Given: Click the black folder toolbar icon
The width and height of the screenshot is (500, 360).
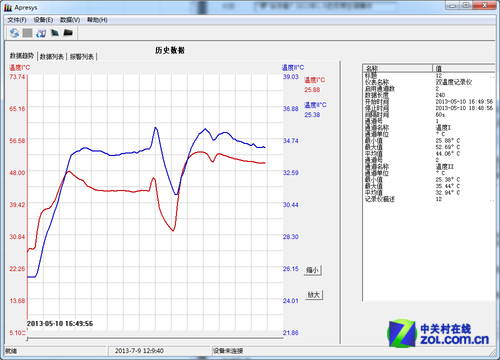Looking at the screenshot, I should pos(68,32).
